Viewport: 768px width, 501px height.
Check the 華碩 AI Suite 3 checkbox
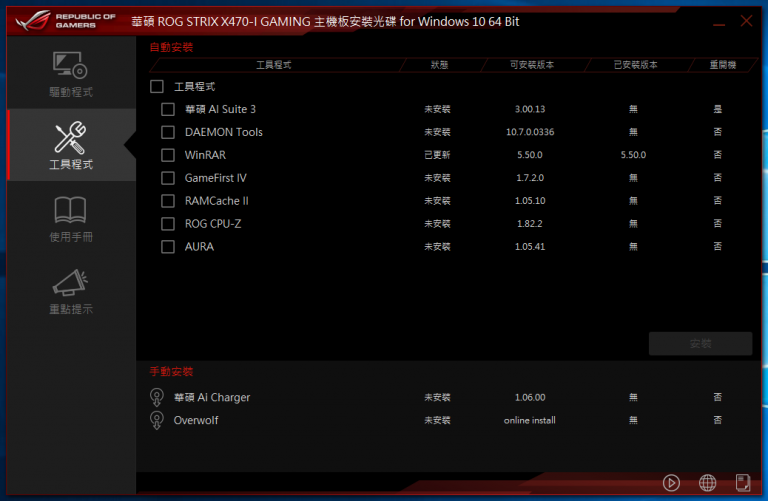coord(168,109)
